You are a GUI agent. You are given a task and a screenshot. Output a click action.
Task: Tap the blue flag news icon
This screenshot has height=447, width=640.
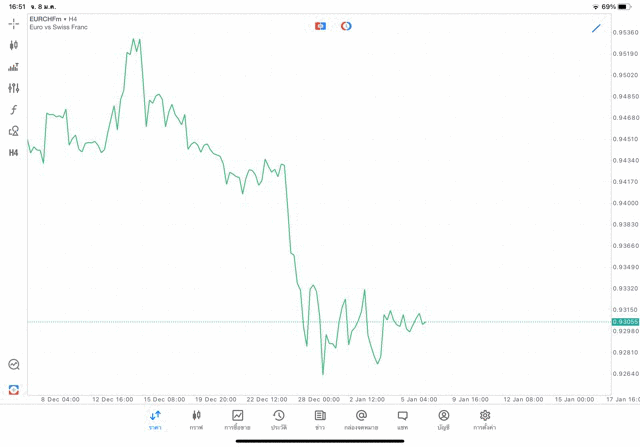pos(320,26)
